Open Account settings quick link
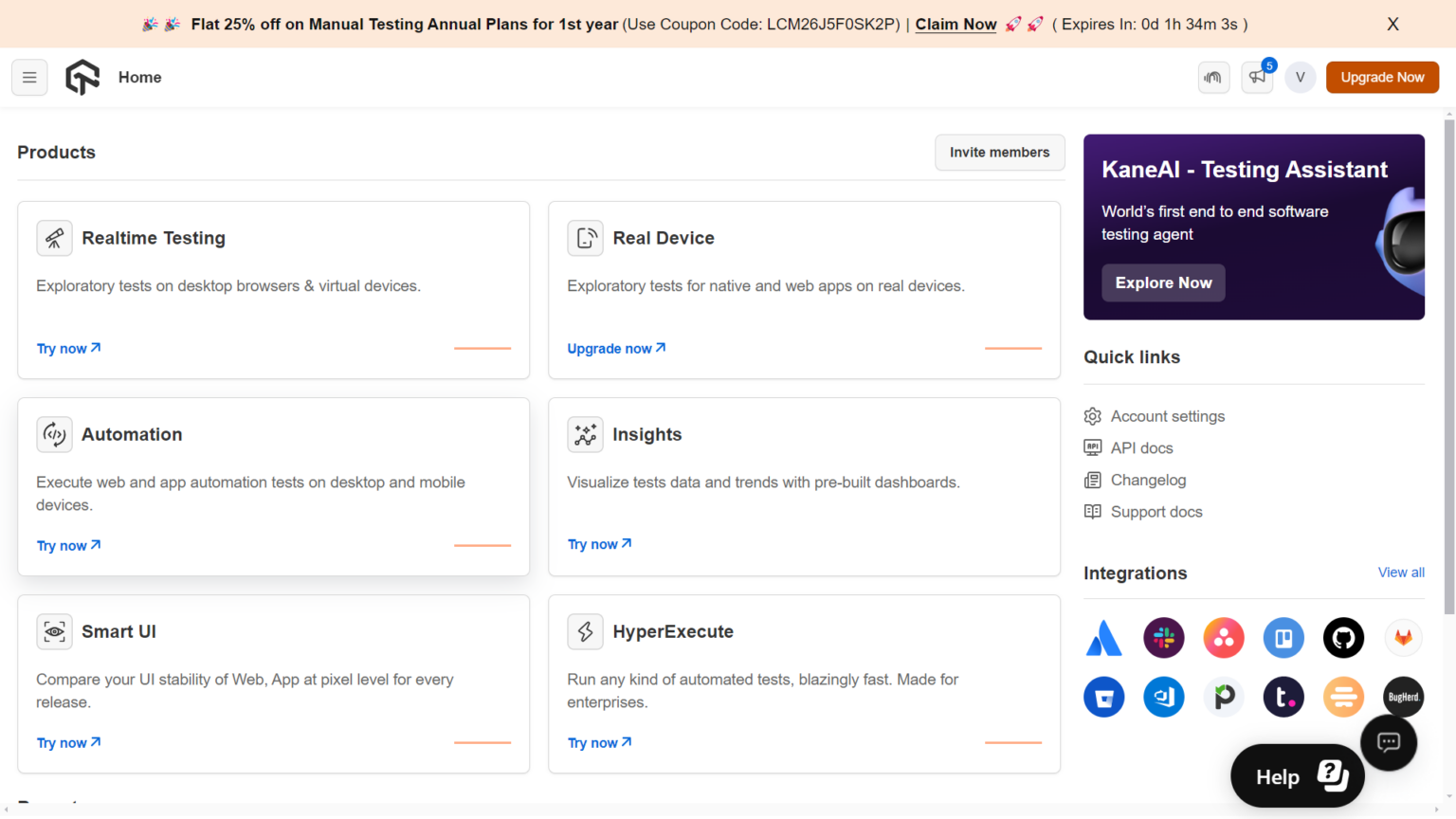Viewport: 1456px width, 819px height. 1167,416
